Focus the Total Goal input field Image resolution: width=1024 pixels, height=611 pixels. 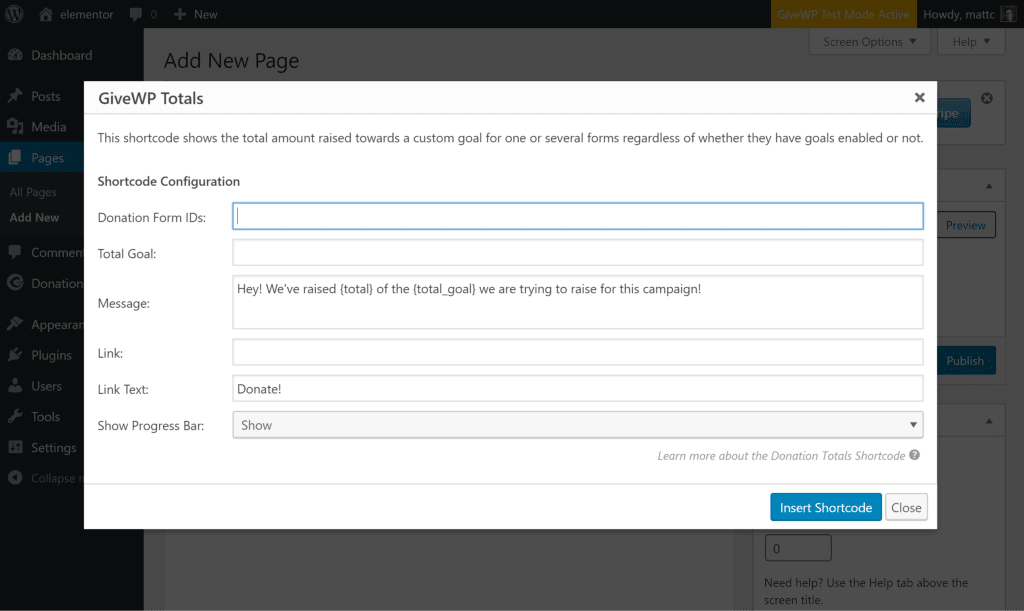point(578,253)
